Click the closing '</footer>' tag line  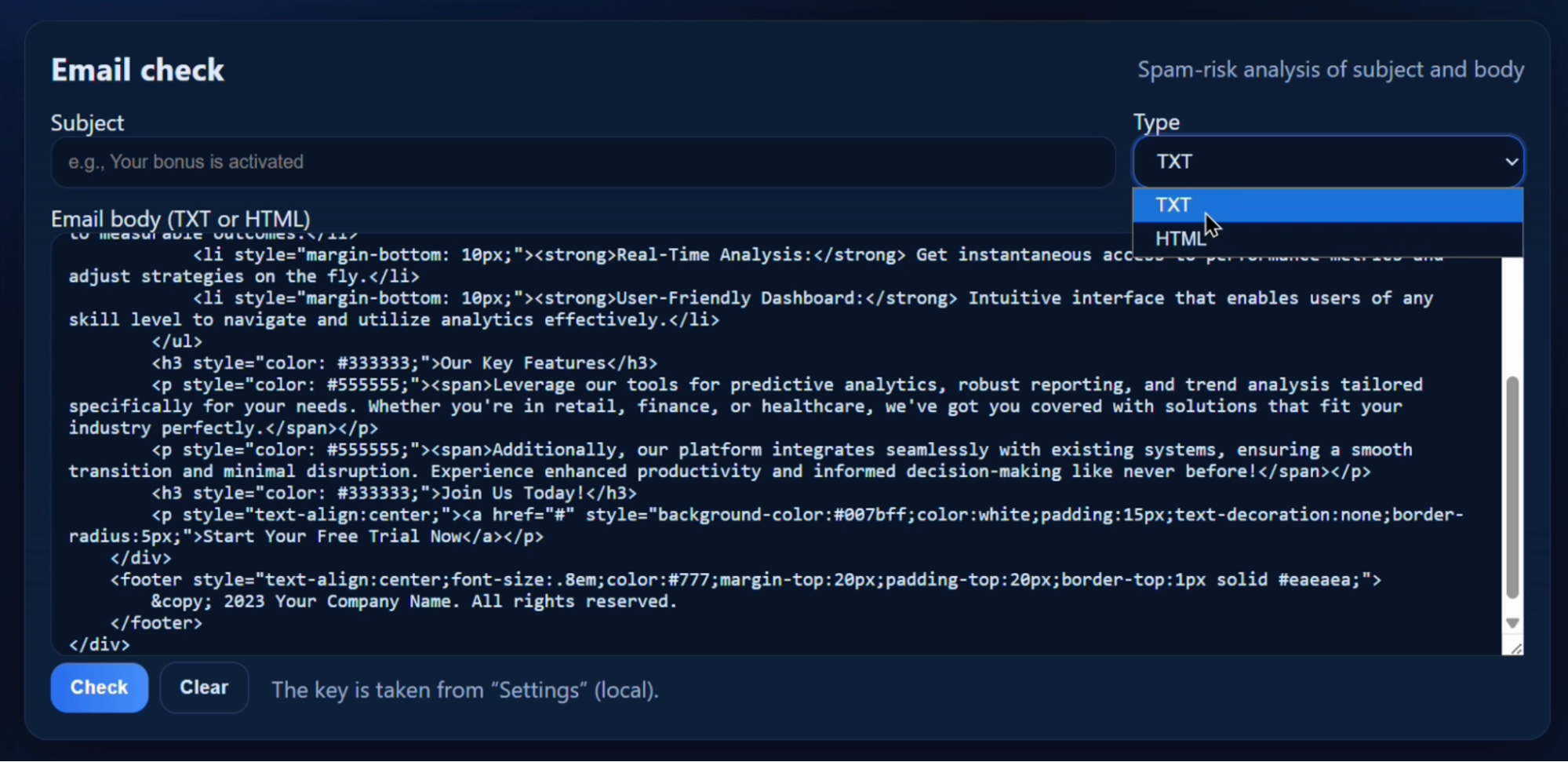[156, 623]
